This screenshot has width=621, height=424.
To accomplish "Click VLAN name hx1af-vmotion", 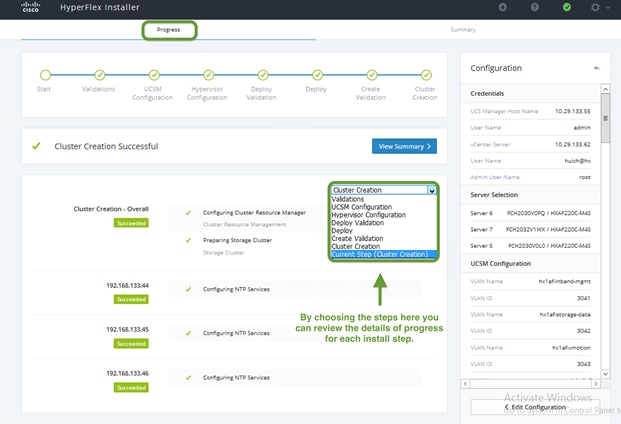I will click(x=571, y=348).
